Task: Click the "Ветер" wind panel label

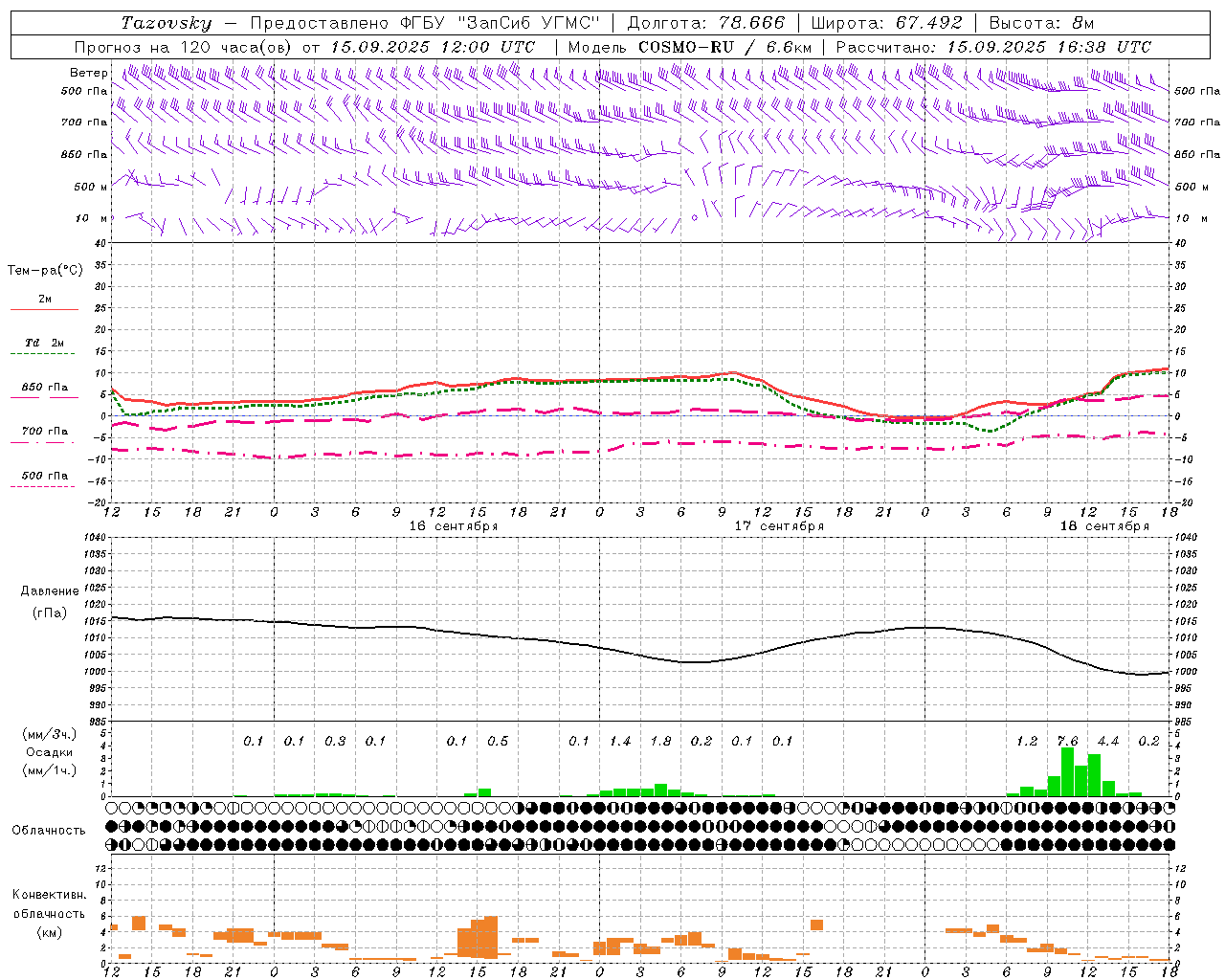Action: click(x=88, y=73)
